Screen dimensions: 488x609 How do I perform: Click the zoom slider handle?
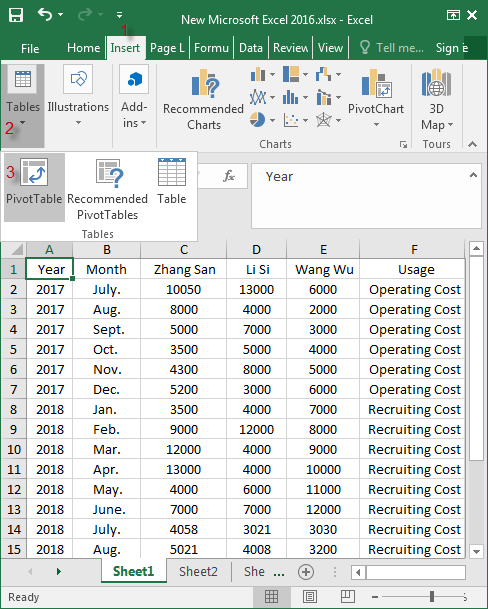(x=432, y=597)
